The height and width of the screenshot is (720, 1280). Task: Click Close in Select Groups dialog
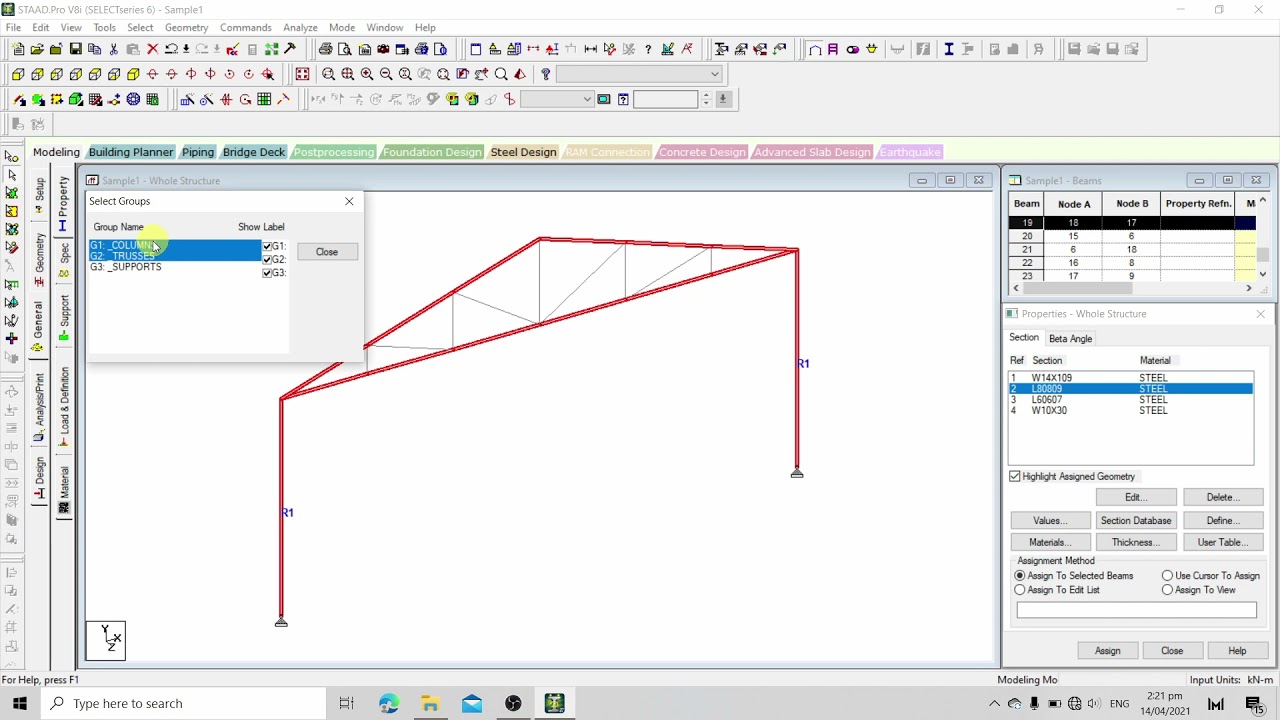click(327, 252)
